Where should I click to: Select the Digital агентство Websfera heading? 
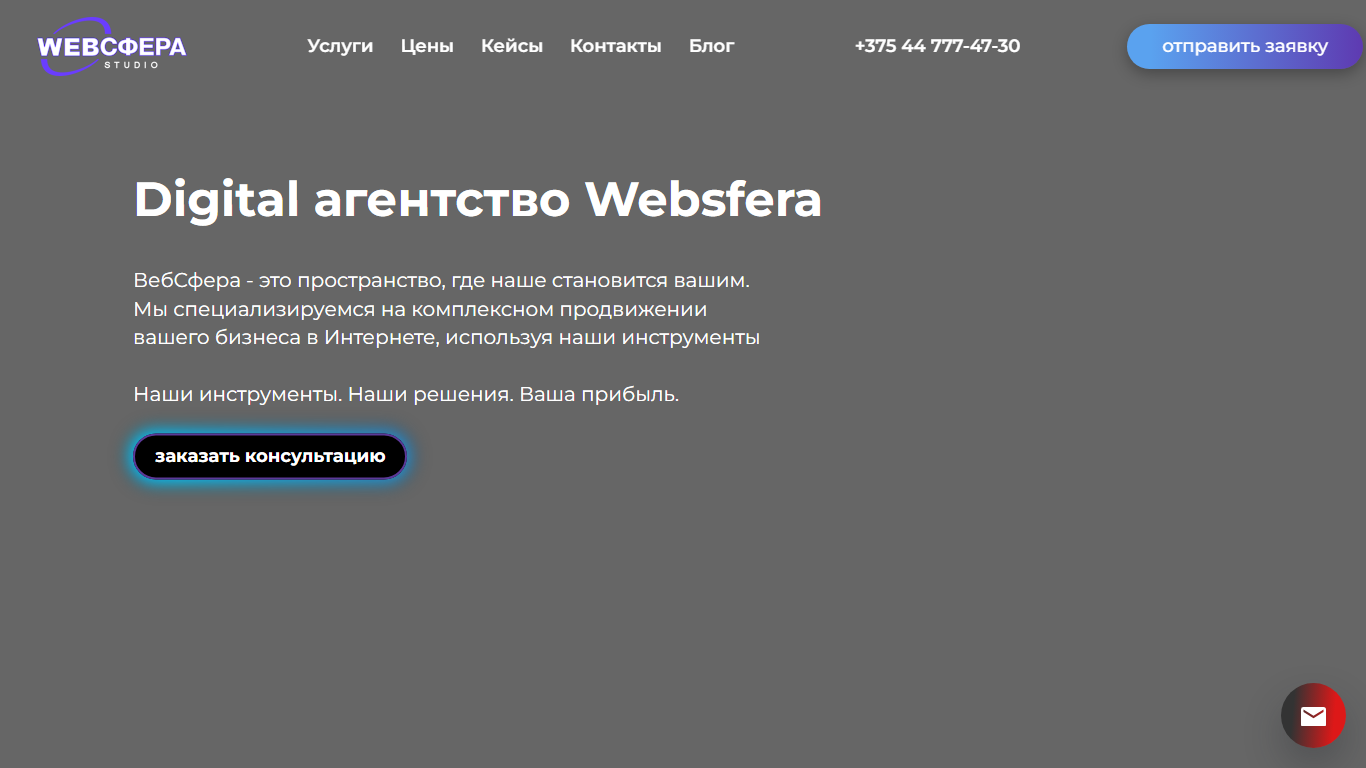click(x=478, y=199)
